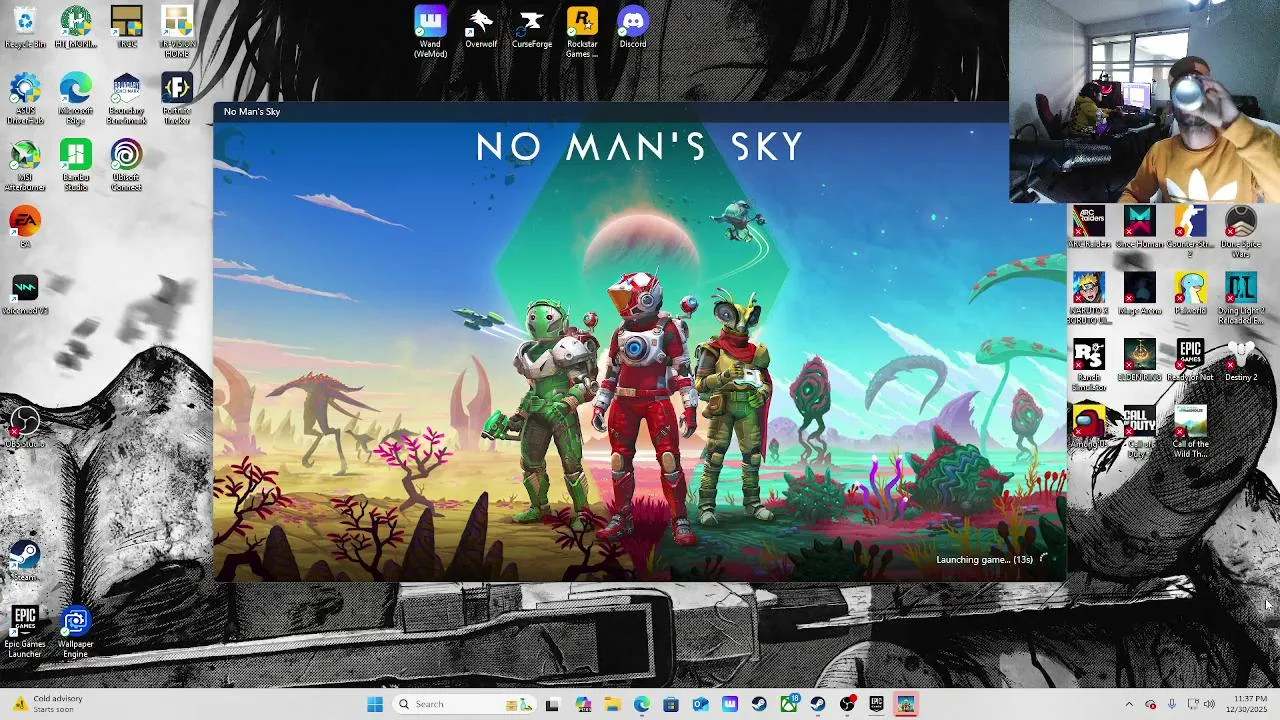Viewport: 1280px width, 720px height.
Task: Open the TR-VISION HOME desktop shortcut
Action: [x=177, y=32]
